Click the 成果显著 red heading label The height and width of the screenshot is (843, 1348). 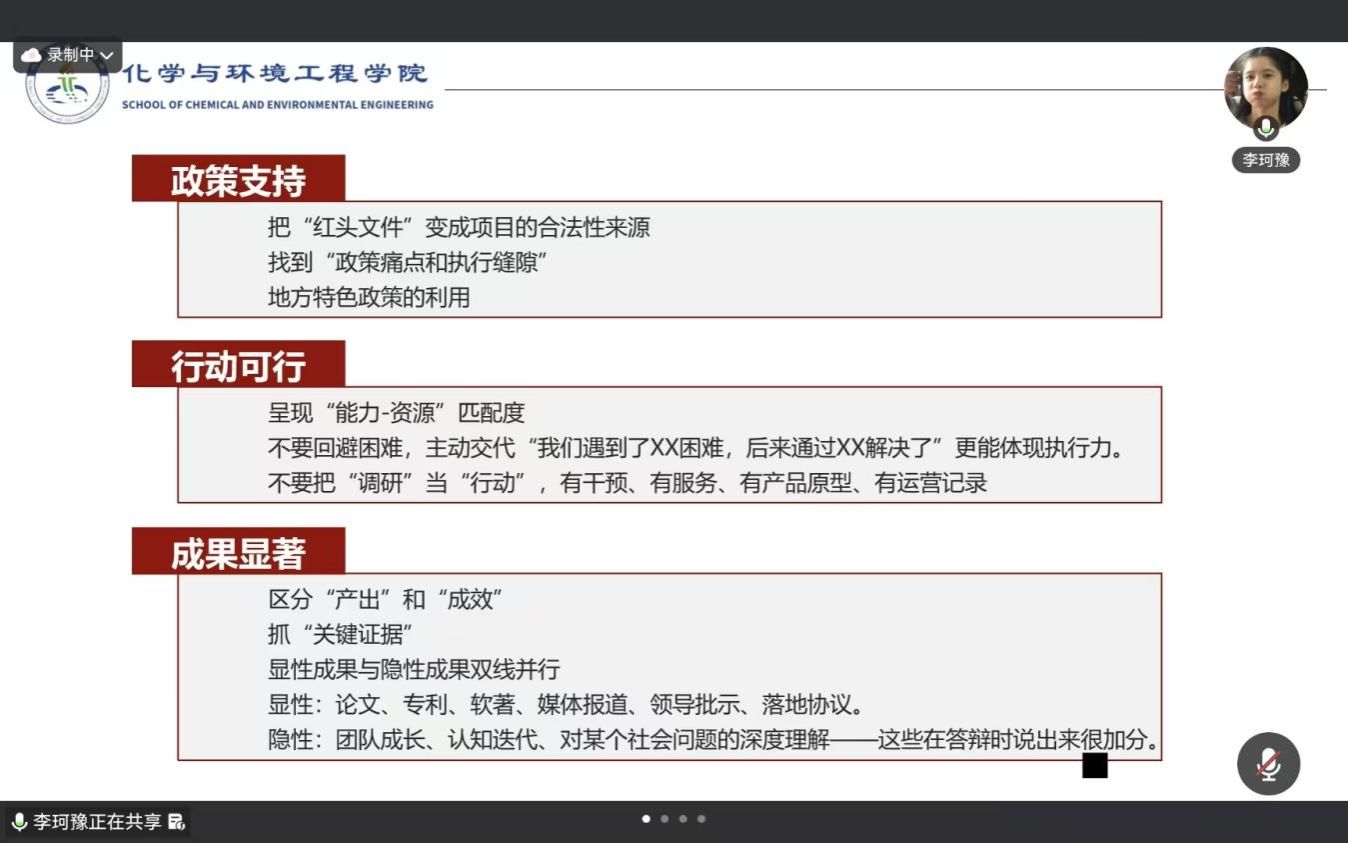pos(238,553)
